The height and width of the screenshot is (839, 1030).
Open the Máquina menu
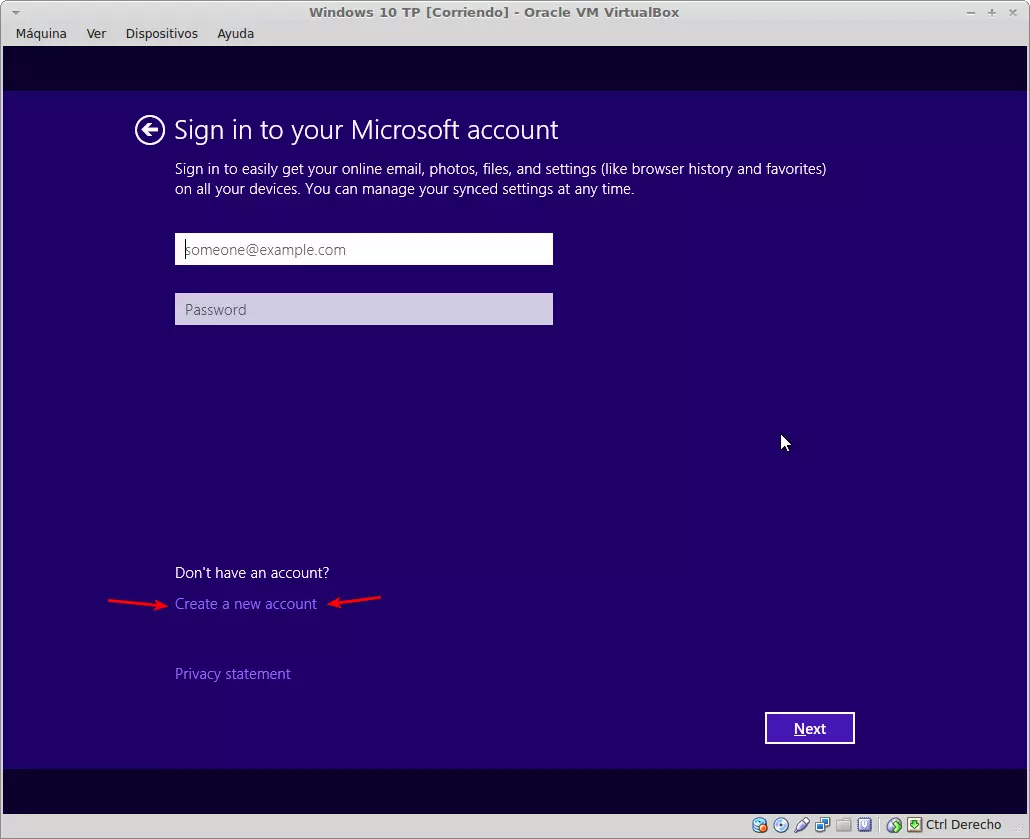(41, 33)
